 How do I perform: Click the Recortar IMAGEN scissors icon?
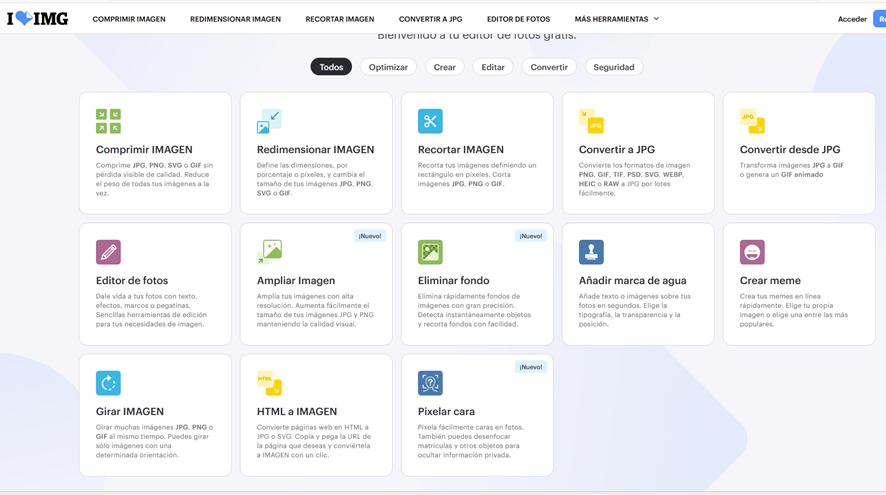click(x=430, y=121)
